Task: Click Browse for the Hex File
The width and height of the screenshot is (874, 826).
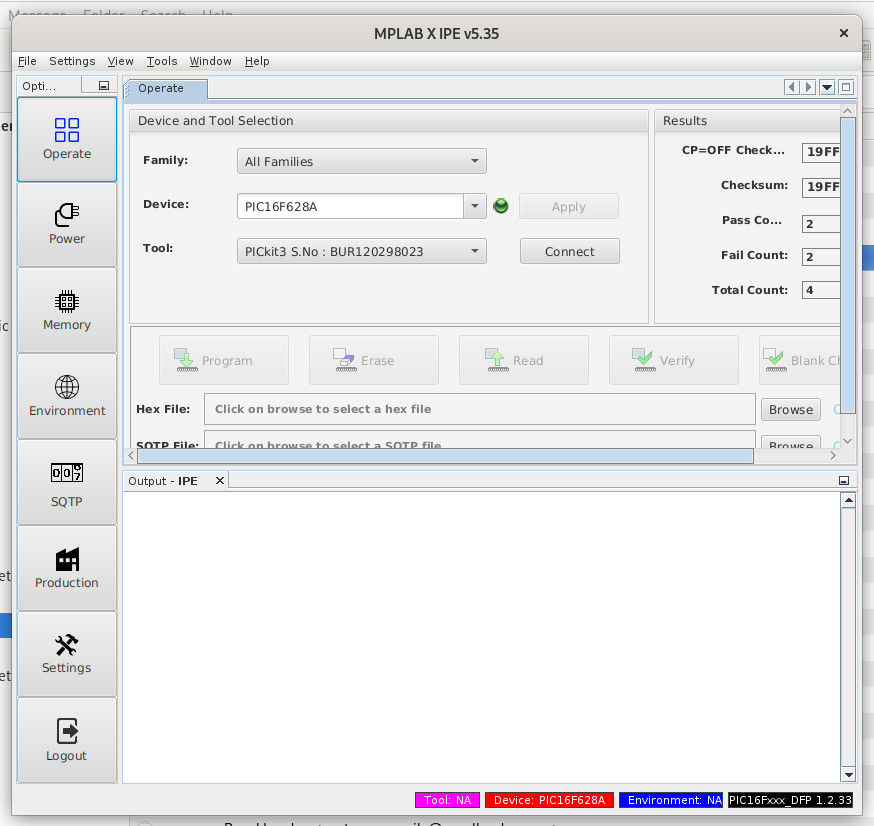Action: pyautogui.click(x=791, y=410)
